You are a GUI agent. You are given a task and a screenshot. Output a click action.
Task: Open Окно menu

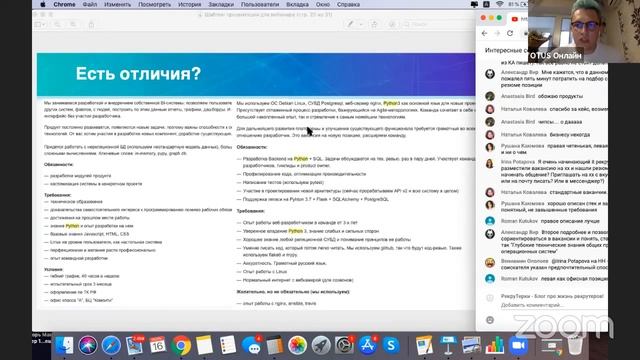pyautogui.click(x=322, y=4)
